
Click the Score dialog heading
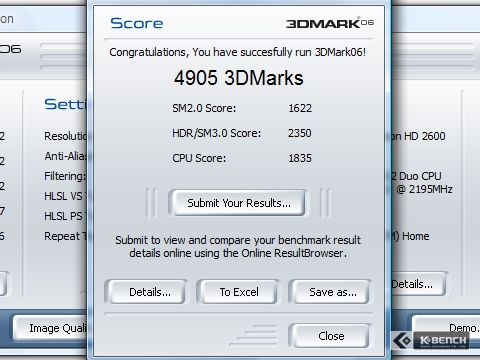(x=137, y=23)
